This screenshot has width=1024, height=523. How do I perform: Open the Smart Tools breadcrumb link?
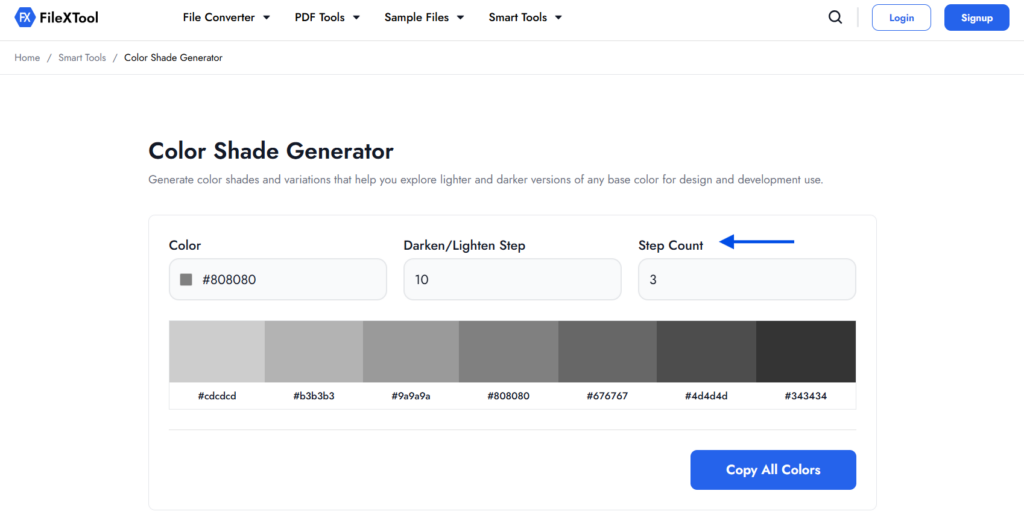(x=82, y=57)
